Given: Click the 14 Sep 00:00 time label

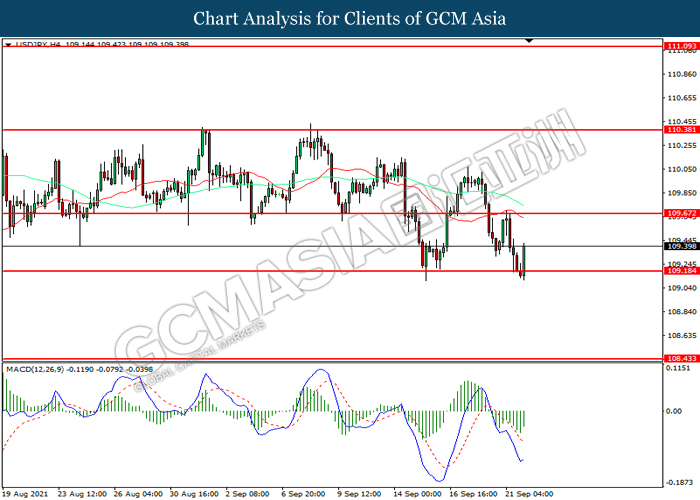Looking at the screenshot, I should tap(417, 494).
